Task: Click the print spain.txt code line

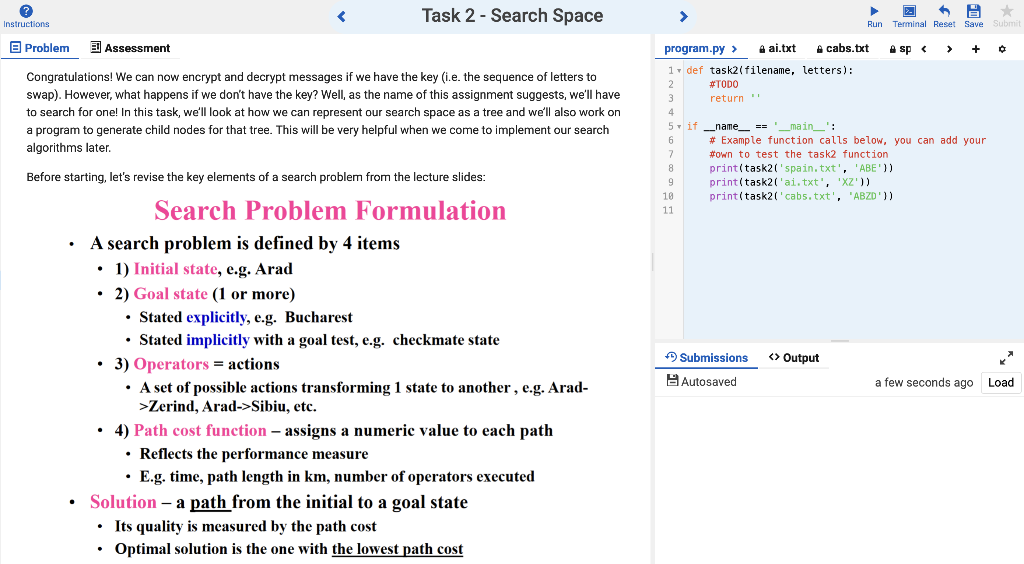Action: pyautogui.click(x=801, y=168)
